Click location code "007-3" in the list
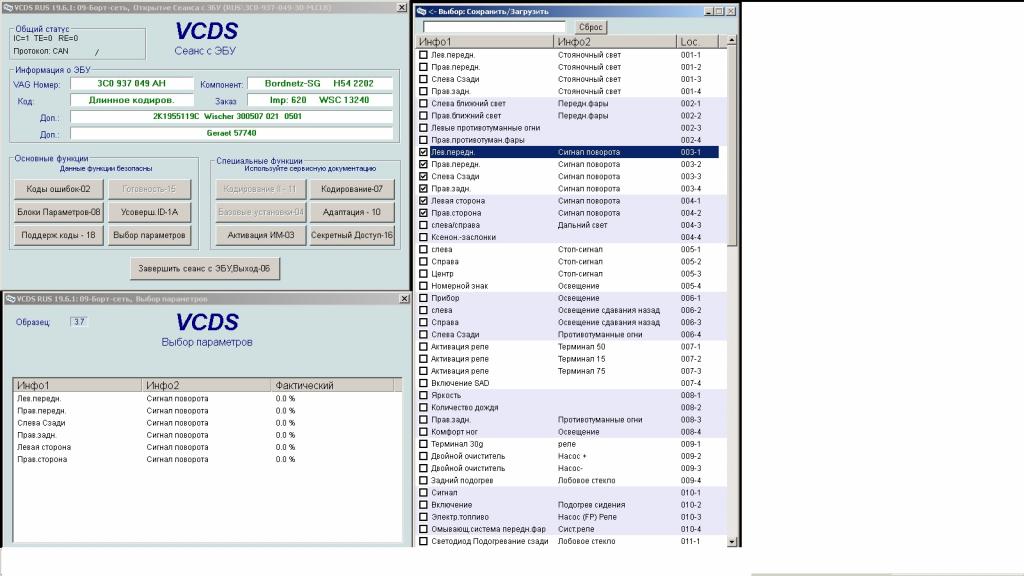 pos(690,371)
